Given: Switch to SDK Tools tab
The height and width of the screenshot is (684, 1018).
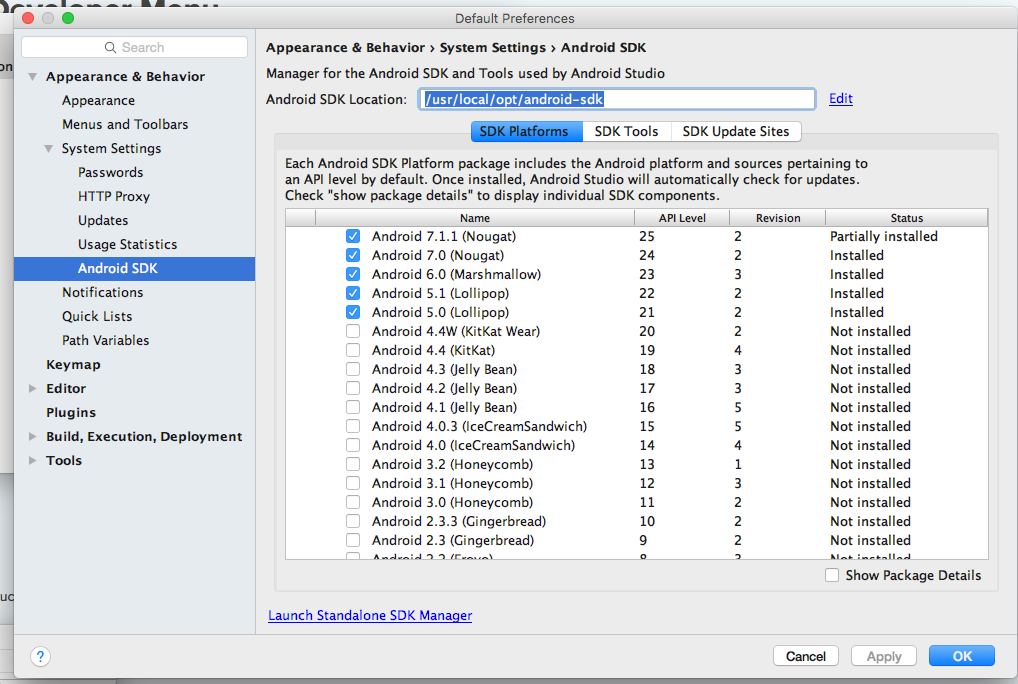Looking at the screenshot, I should click(627, 132).
